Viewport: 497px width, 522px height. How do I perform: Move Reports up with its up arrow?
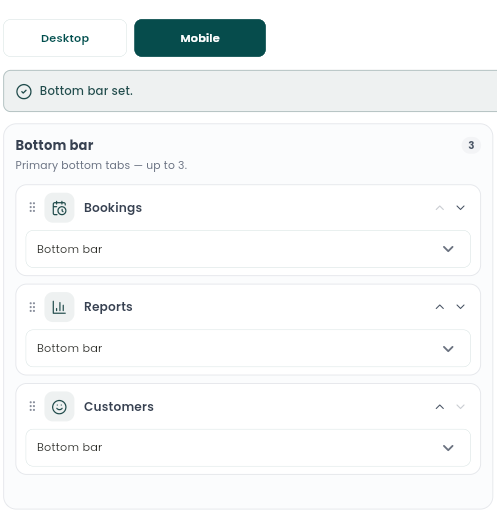click(440, 307)
